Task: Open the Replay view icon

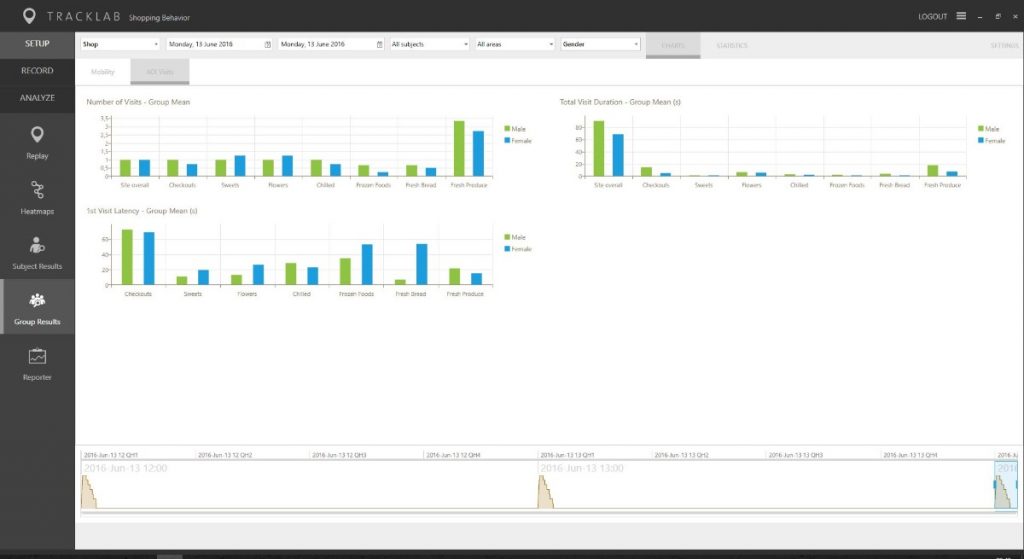Action: [37, 135]
